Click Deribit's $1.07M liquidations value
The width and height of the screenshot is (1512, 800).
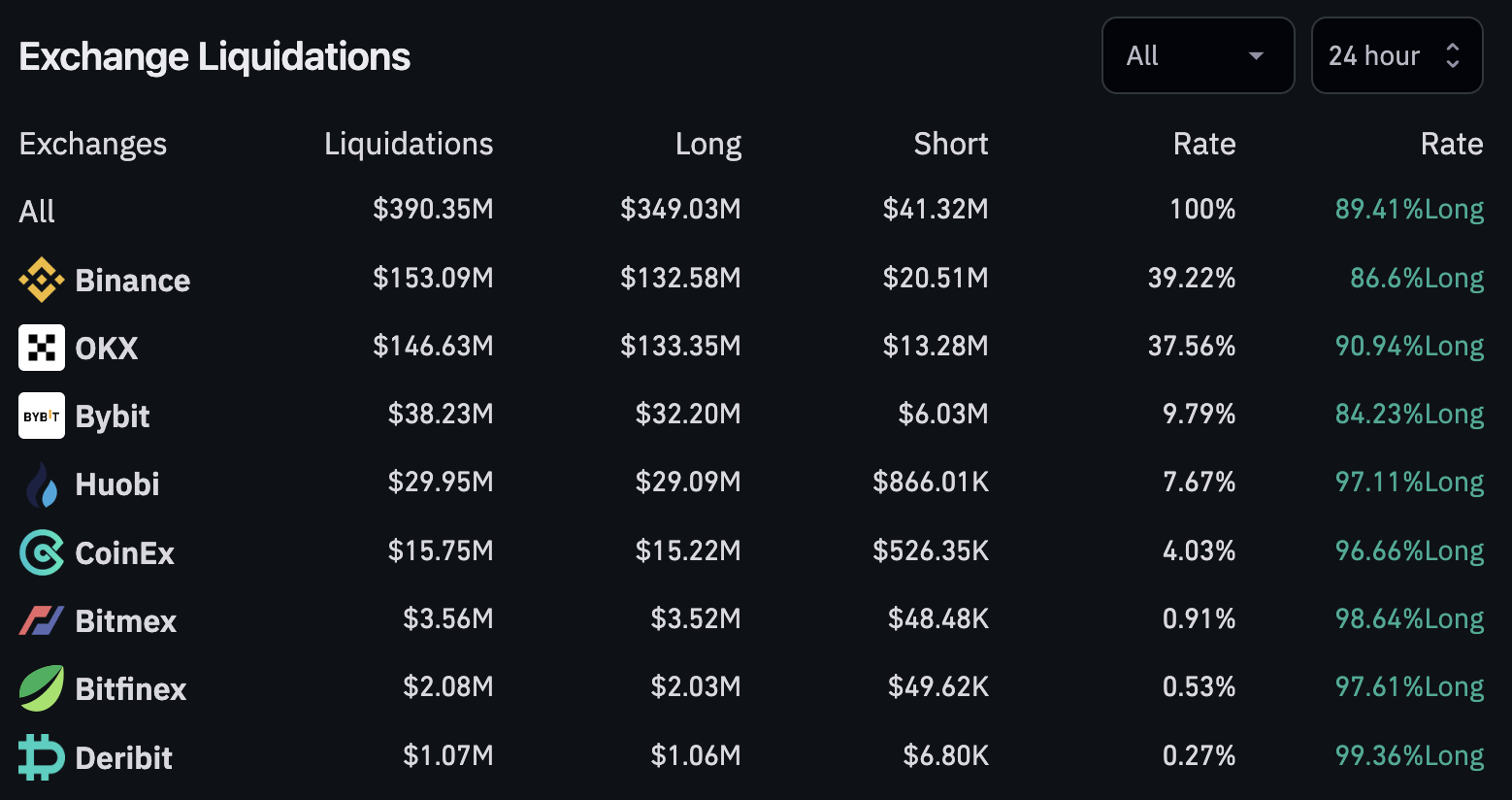448,755
